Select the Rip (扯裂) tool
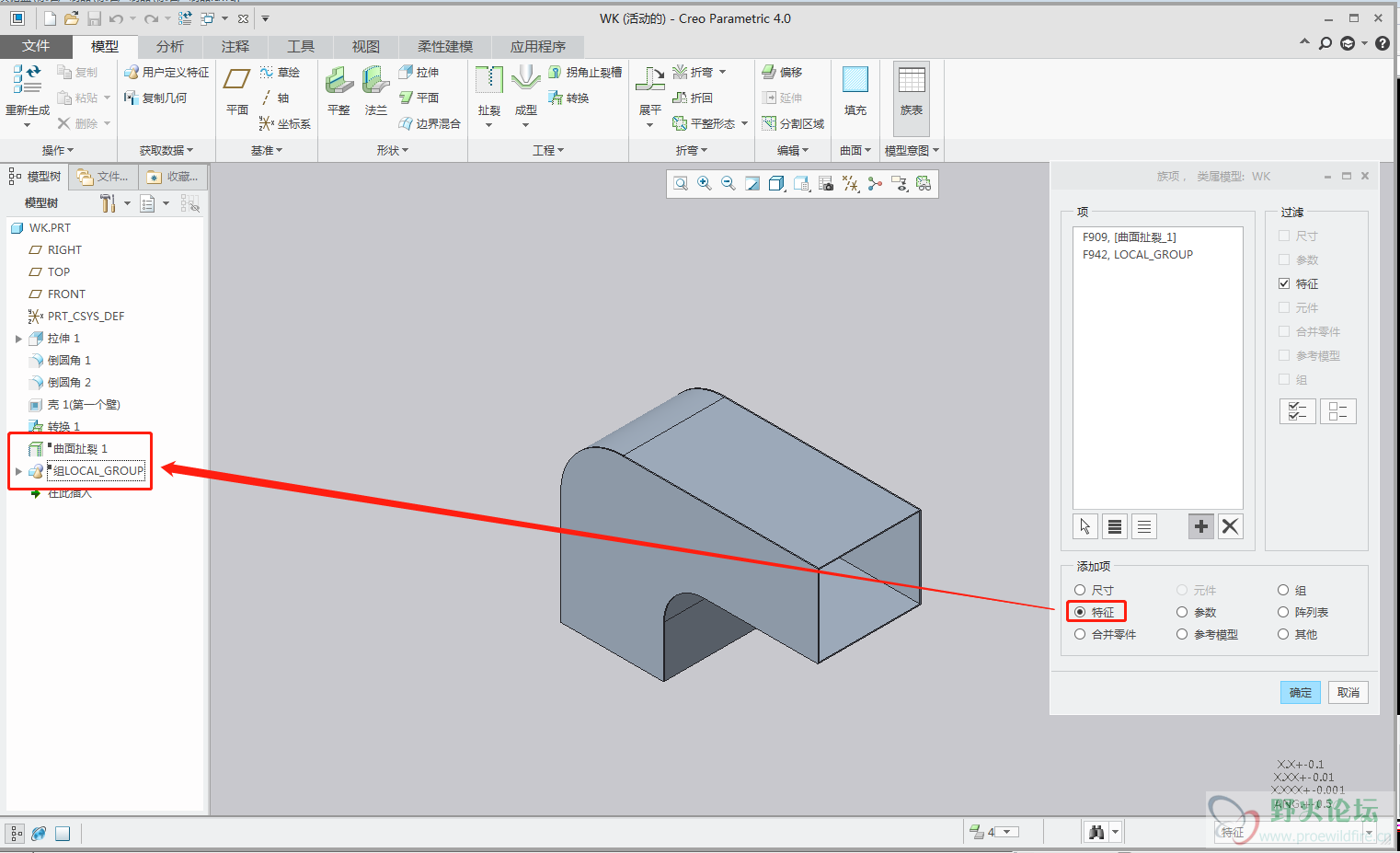1400x853 pixels. pos(489,91)
